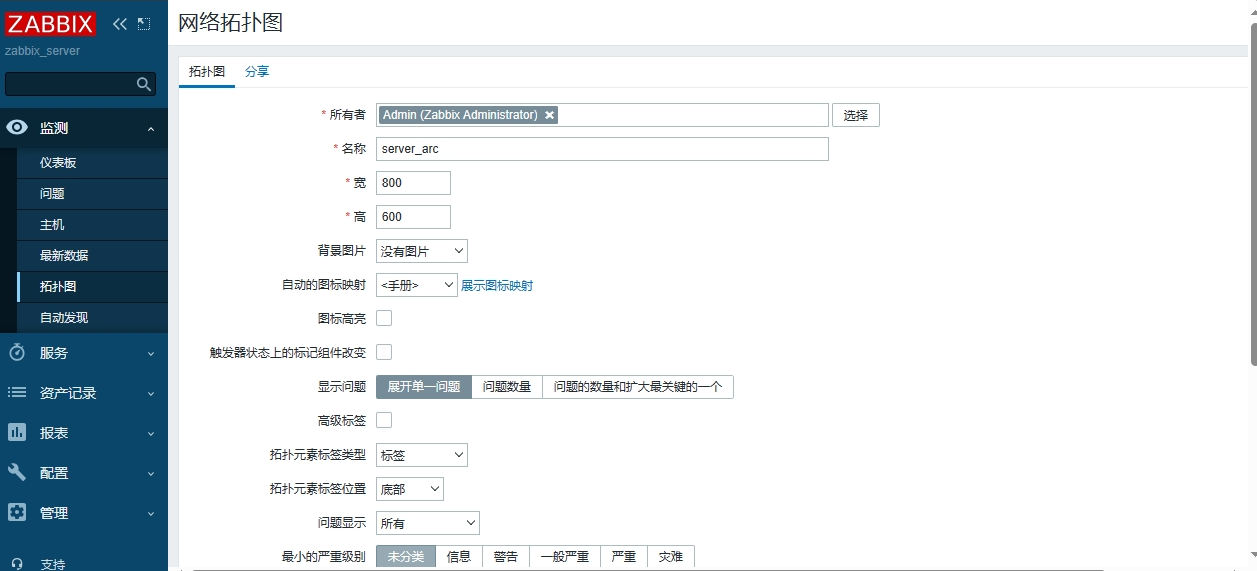Open the 背景图片 dropdown
The image size is (1257, 571).
(x=421, y=251)
